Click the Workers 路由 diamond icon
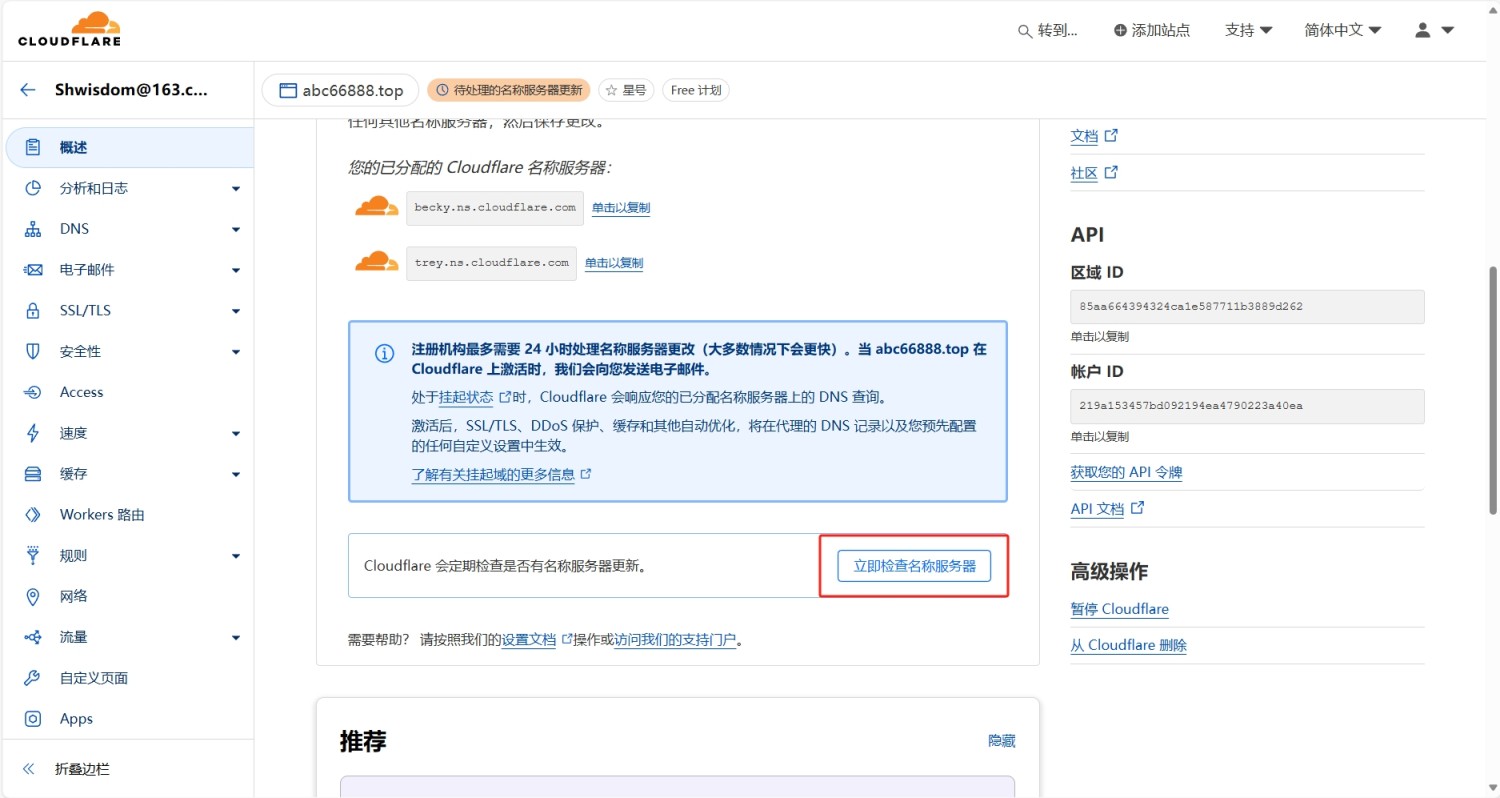Image resolution: width=1500 pixels, height=798 pixels. 33,515
